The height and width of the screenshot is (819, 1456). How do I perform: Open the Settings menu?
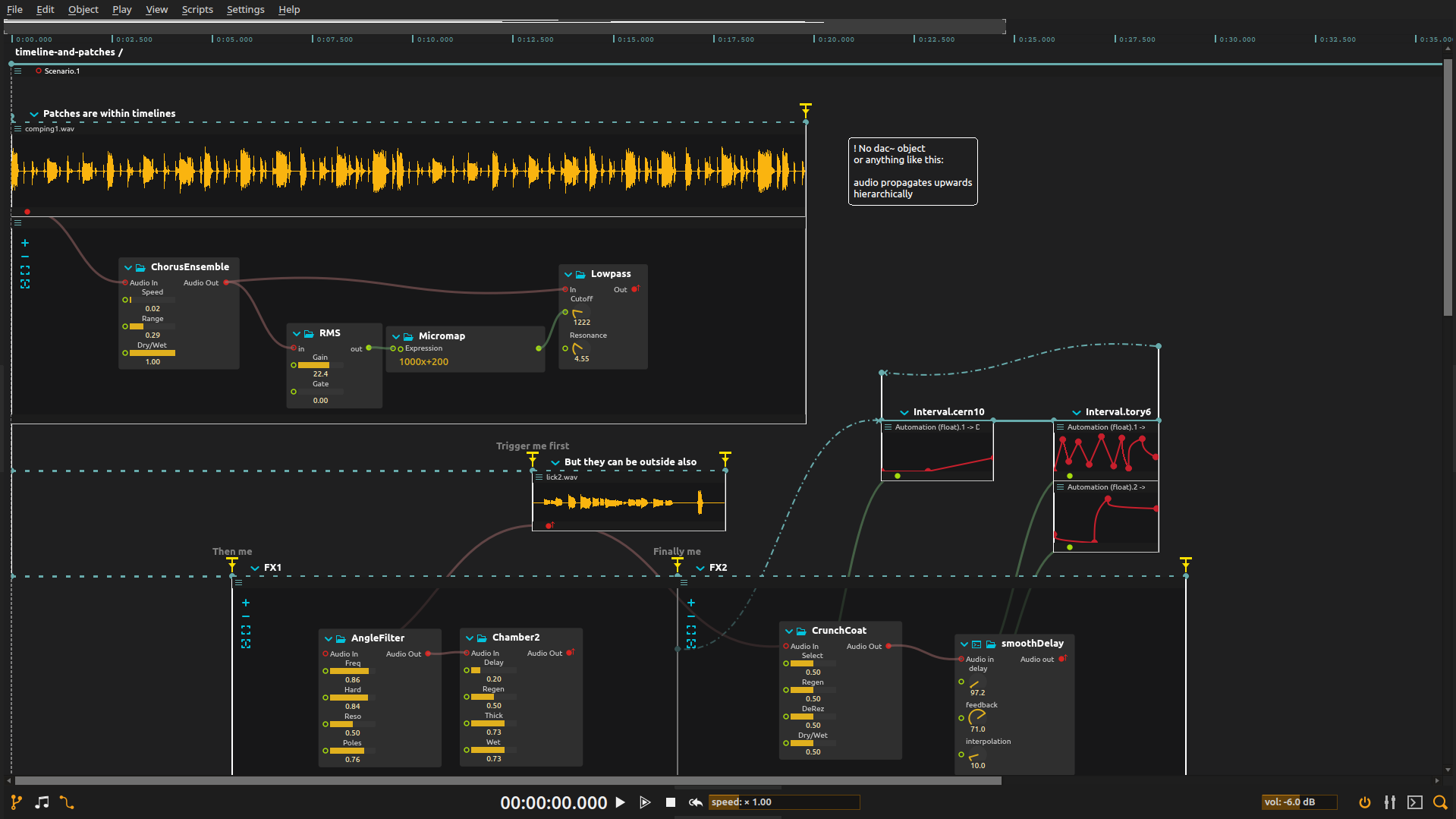tap(245, 9)
